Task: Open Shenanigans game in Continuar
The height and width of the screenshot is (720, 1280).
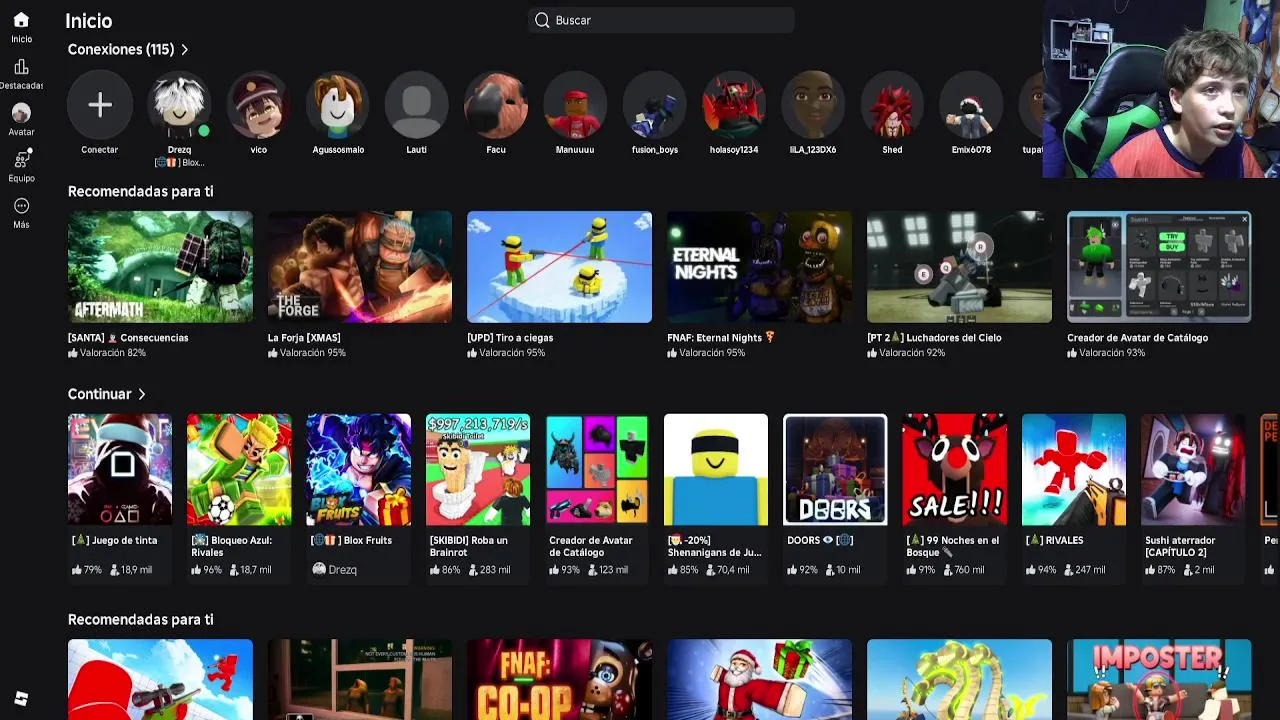Action: (716, 469)
